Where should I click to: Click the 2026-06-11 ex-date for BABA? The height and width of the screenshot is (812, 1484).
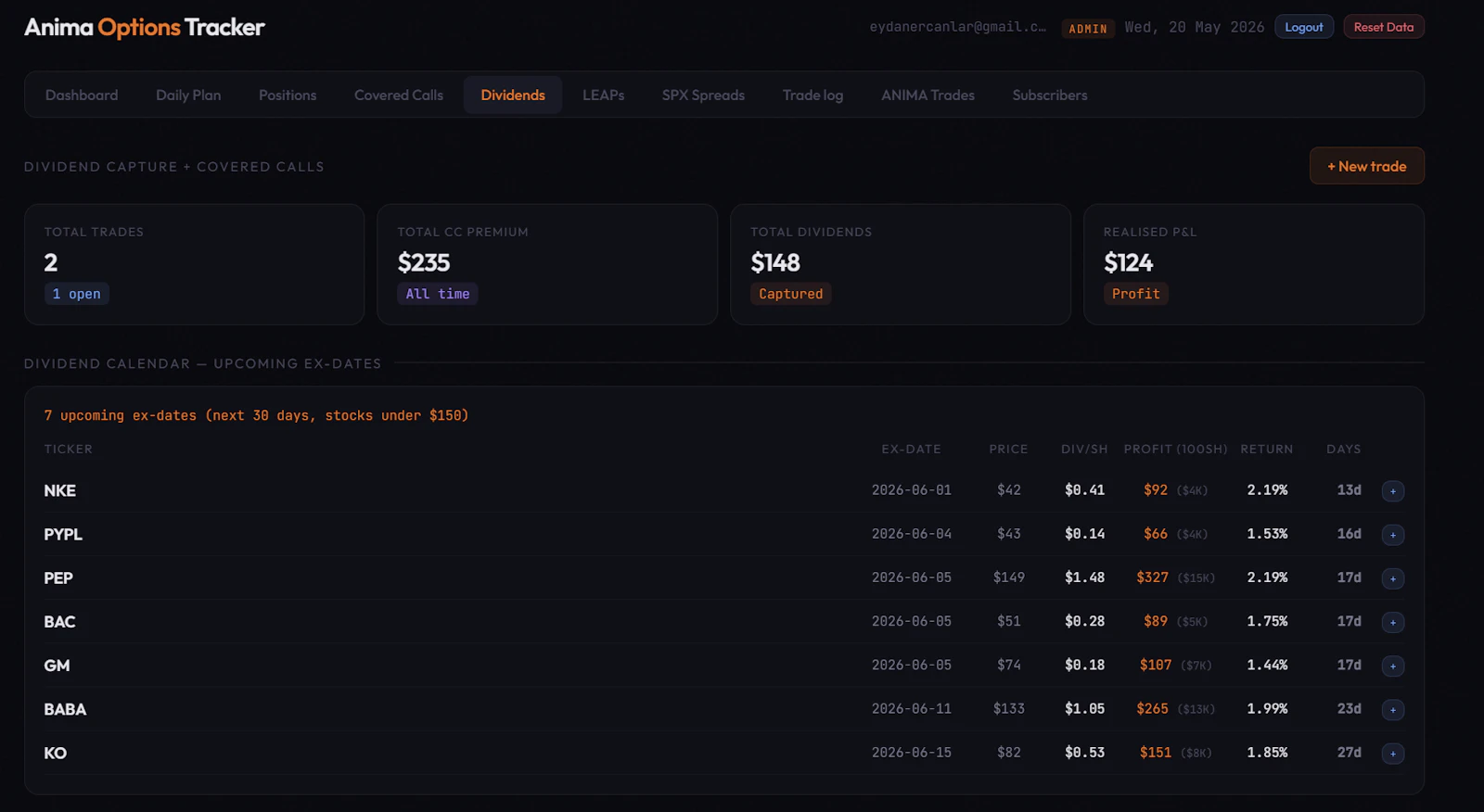click(x=912, y=709)
